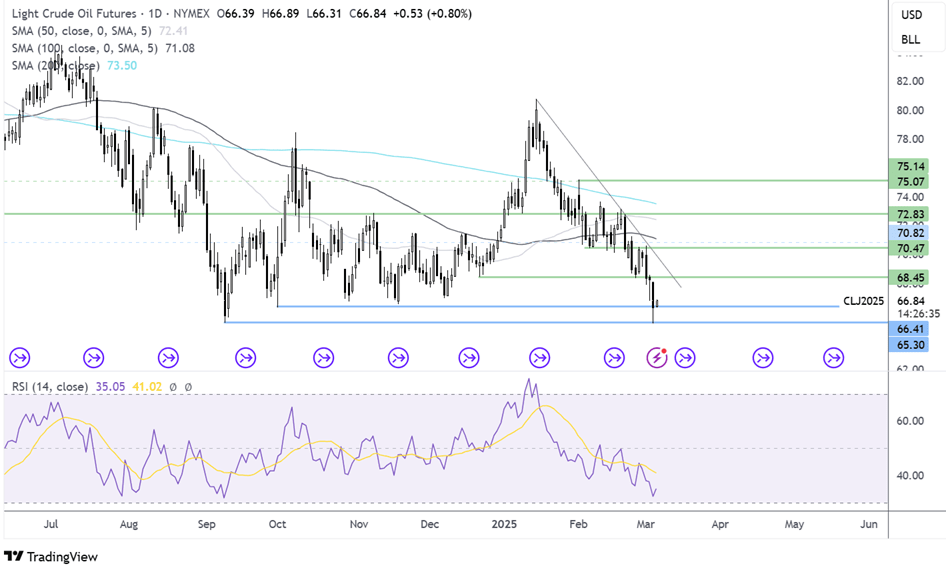The image size is (946, 571).
Task: Click the RSI 40.00 axis value
Action: click(910, 476)
